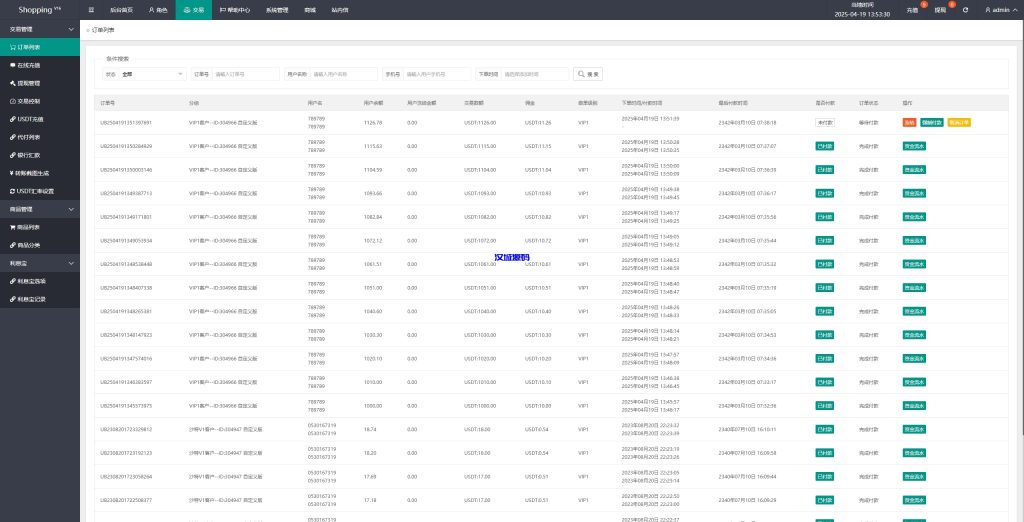
Task: Click the 充值 notification with badge in header
Action: [912, 9]
